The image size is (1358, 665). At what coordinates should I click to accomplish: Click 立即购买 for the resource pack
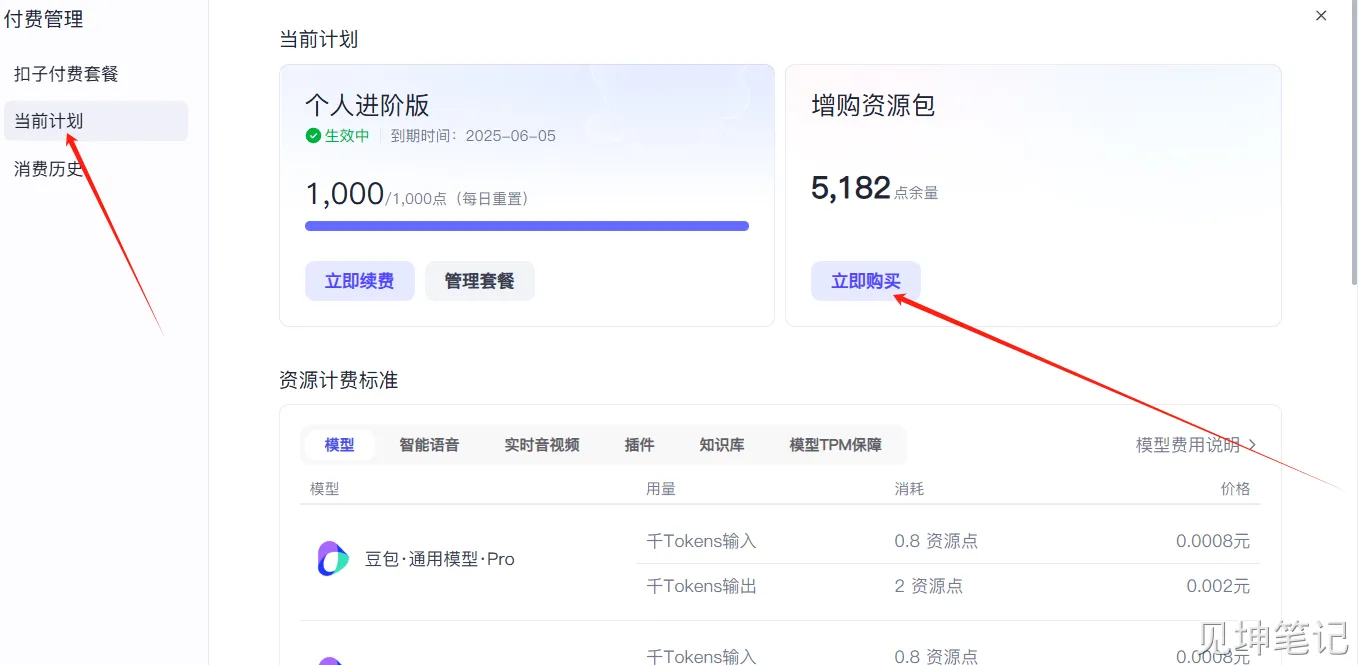pyautogui.click(x=865, y=281)
